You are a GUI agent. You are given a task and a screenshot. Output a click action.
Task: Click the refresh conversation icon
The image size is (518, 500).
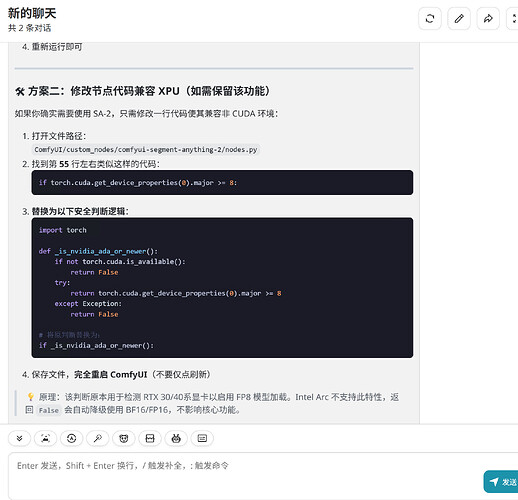430,18
